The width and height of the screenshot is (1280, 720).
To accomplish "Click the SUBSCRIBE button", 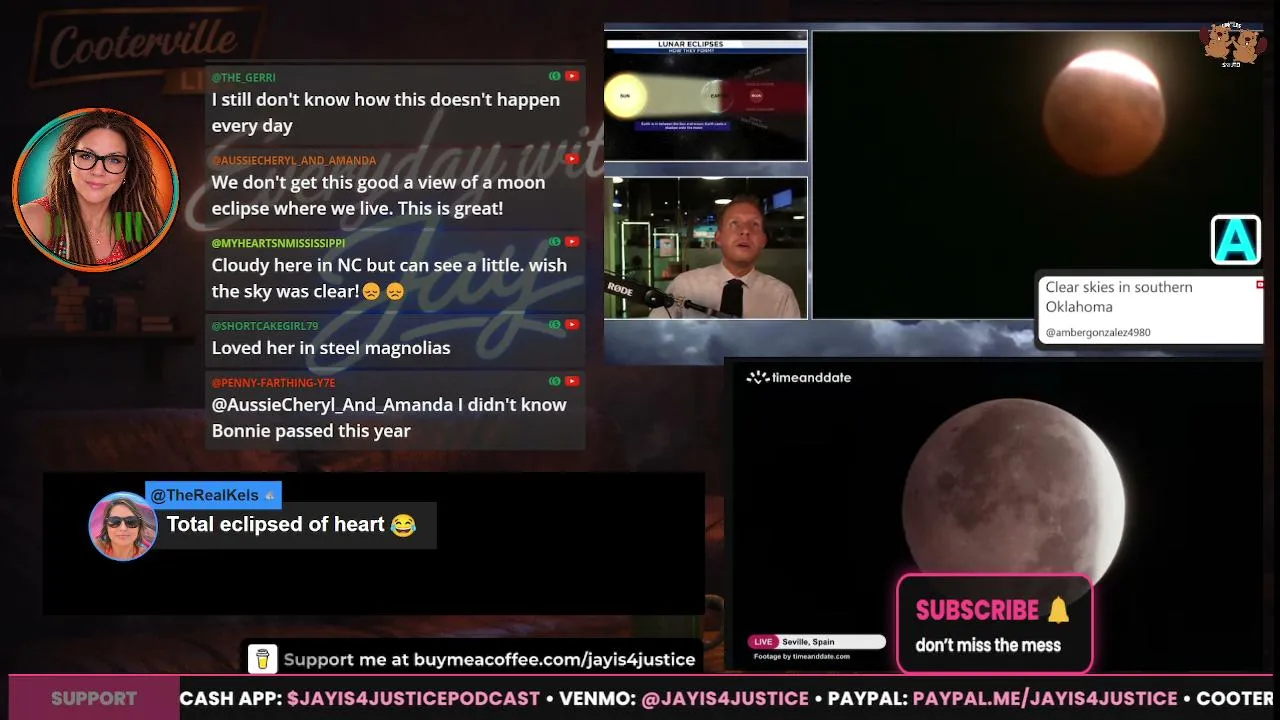I will tap(994, 624).
